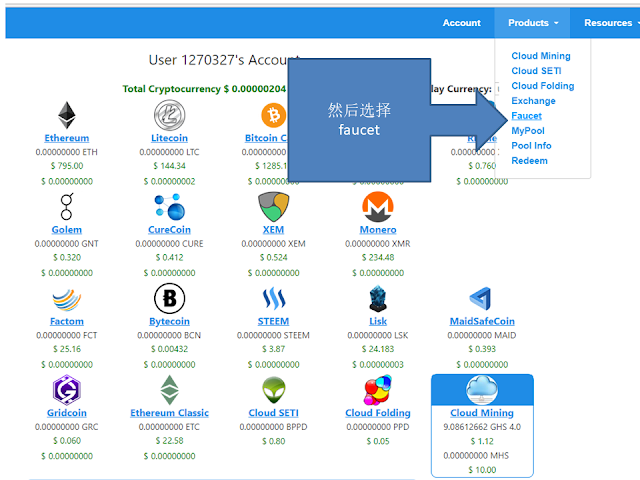Open the Cloud Folding link below molecule icon

[378, 413]
